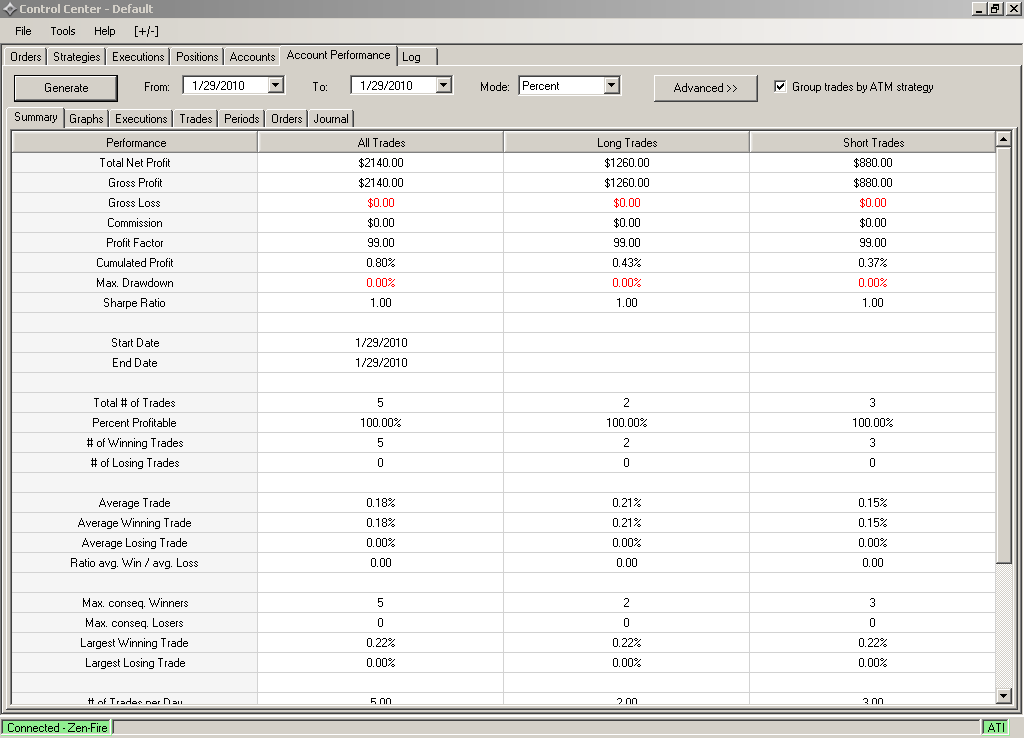Click the Long Trades column header
The image size is (1024, 738).
point(627,142)
